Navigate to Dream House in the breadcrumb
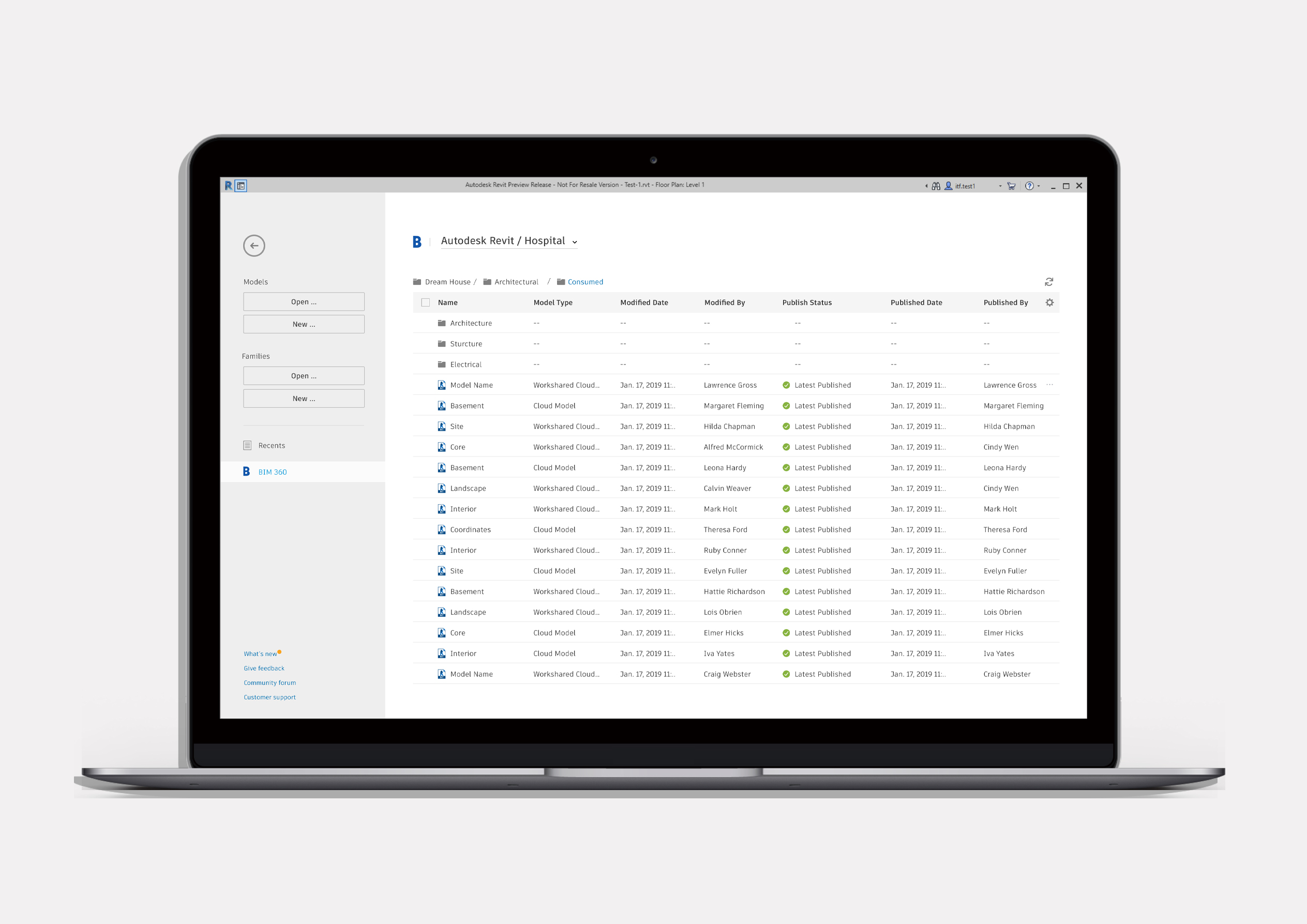1307x924 pixels. pos(447,282)
